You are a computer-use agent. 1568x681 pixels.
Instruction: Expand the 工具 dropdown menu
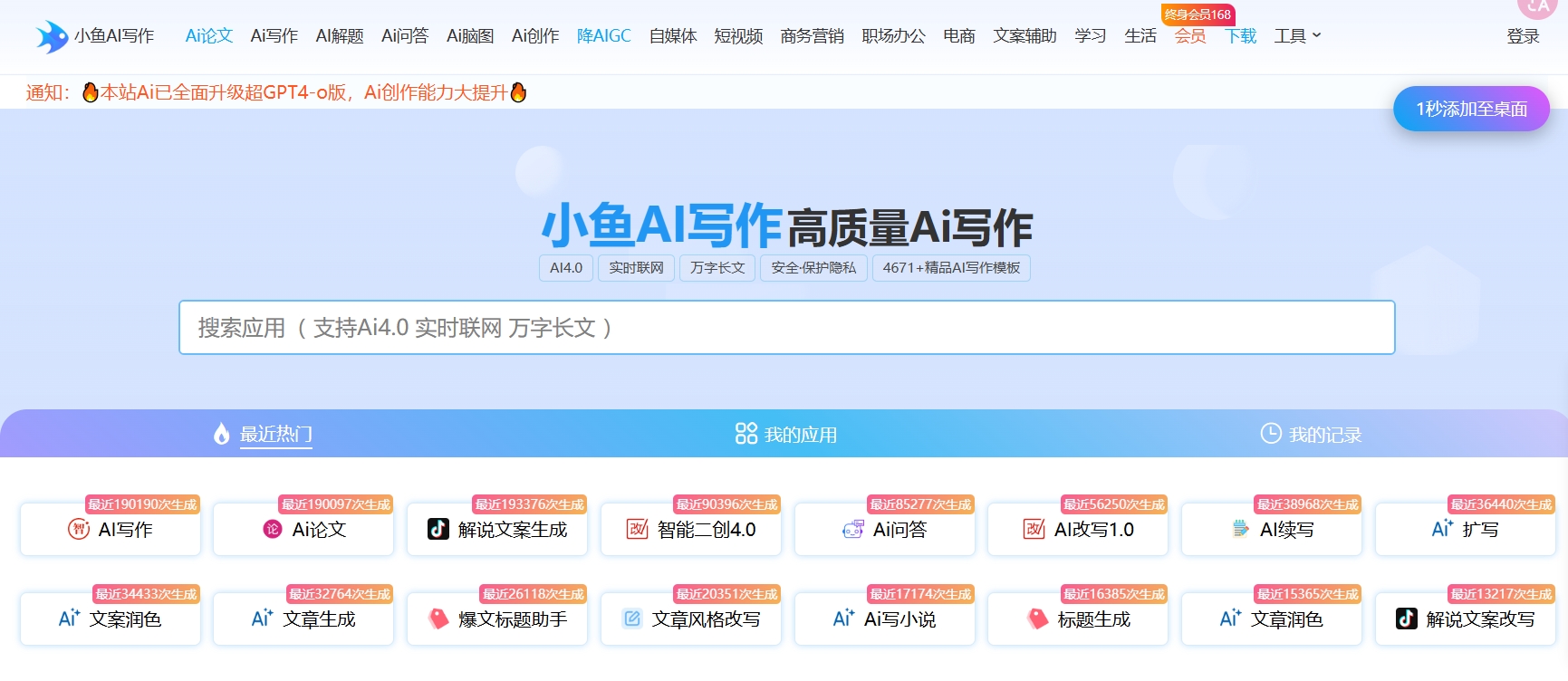1297,36
